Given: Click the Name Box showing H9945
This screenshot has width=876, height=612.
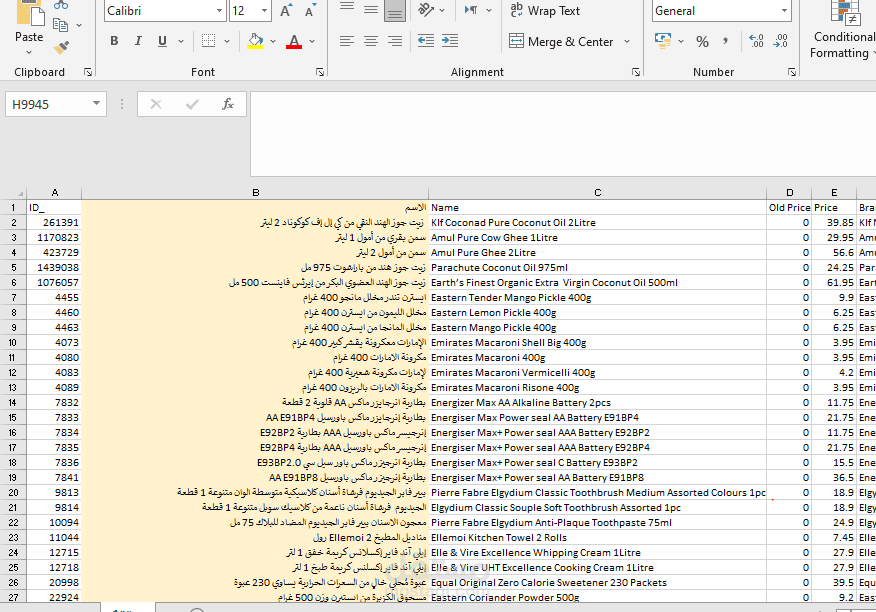Looking at the screenshot, I should 47,105.
